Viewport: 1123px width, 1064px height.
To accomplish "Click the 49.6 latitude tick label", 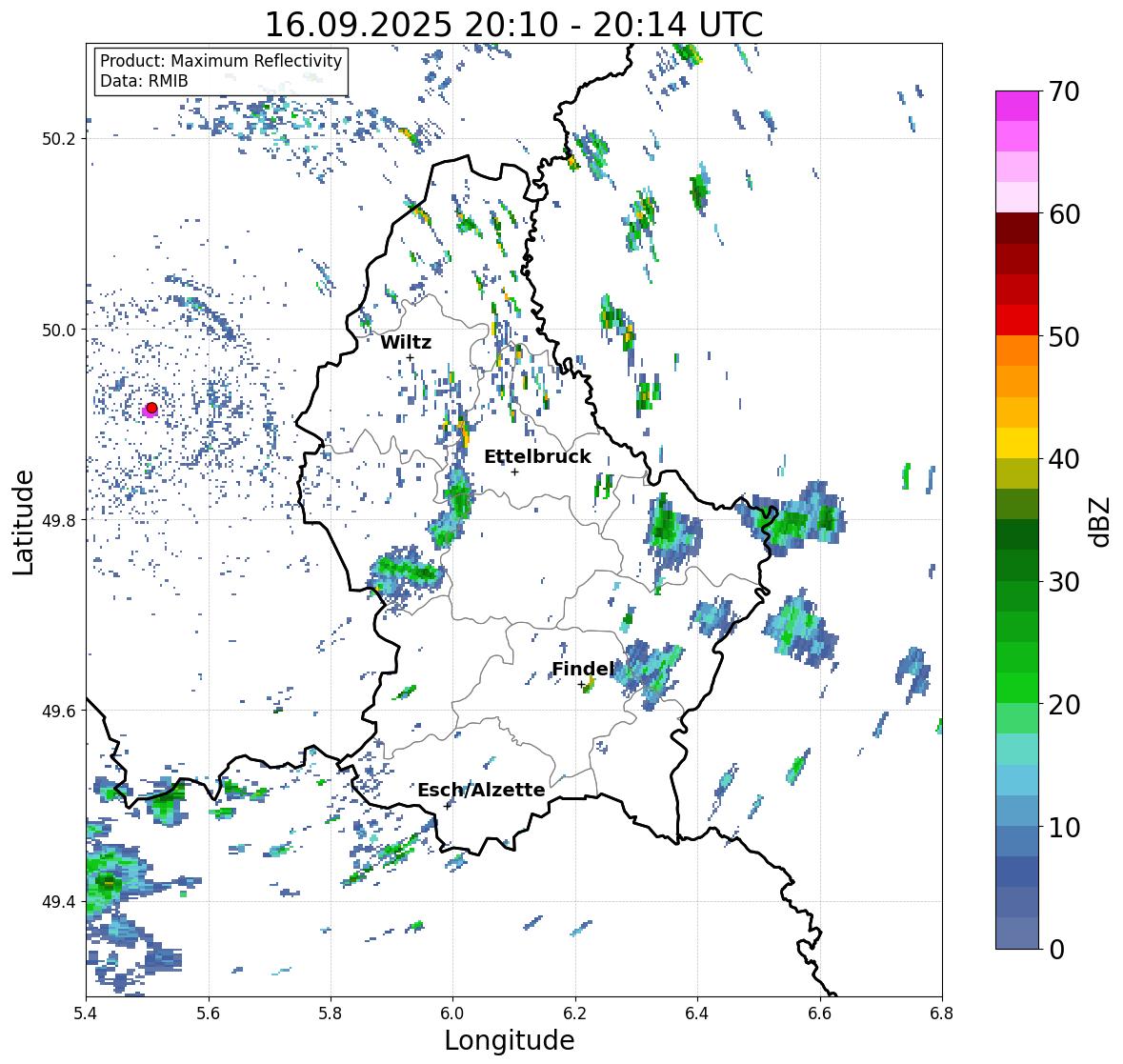I will click(x=59, y=712).
